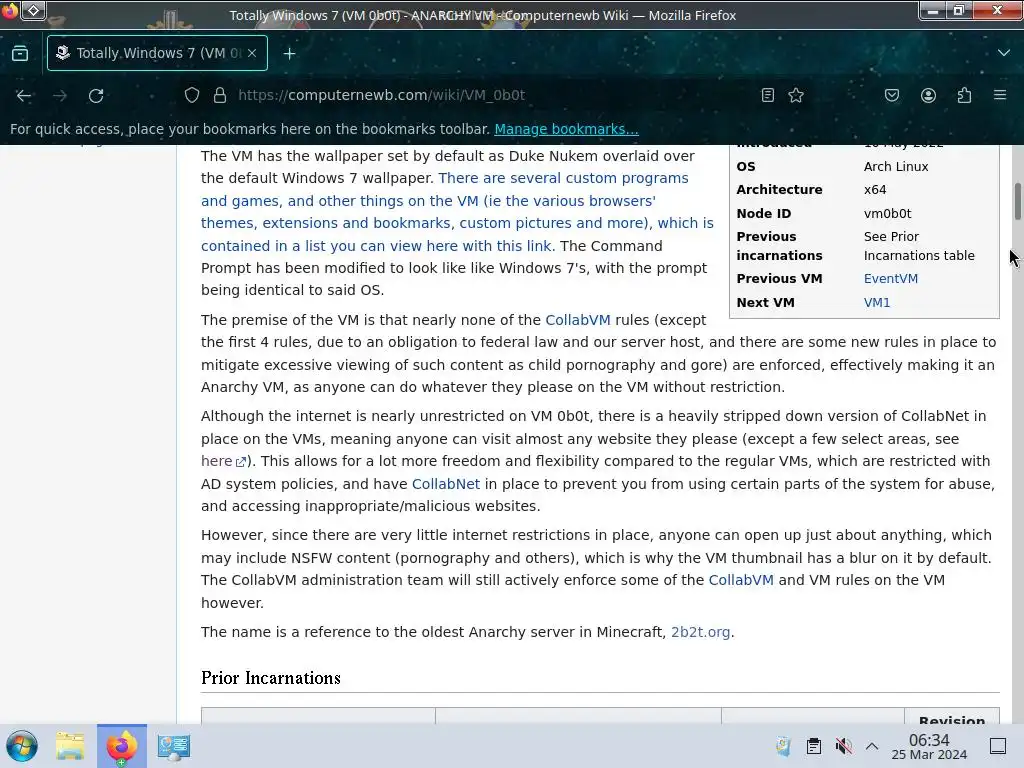Open VM1 next VM link
The width and height of the screenshot is (1024, 768).
click(877, 302)
